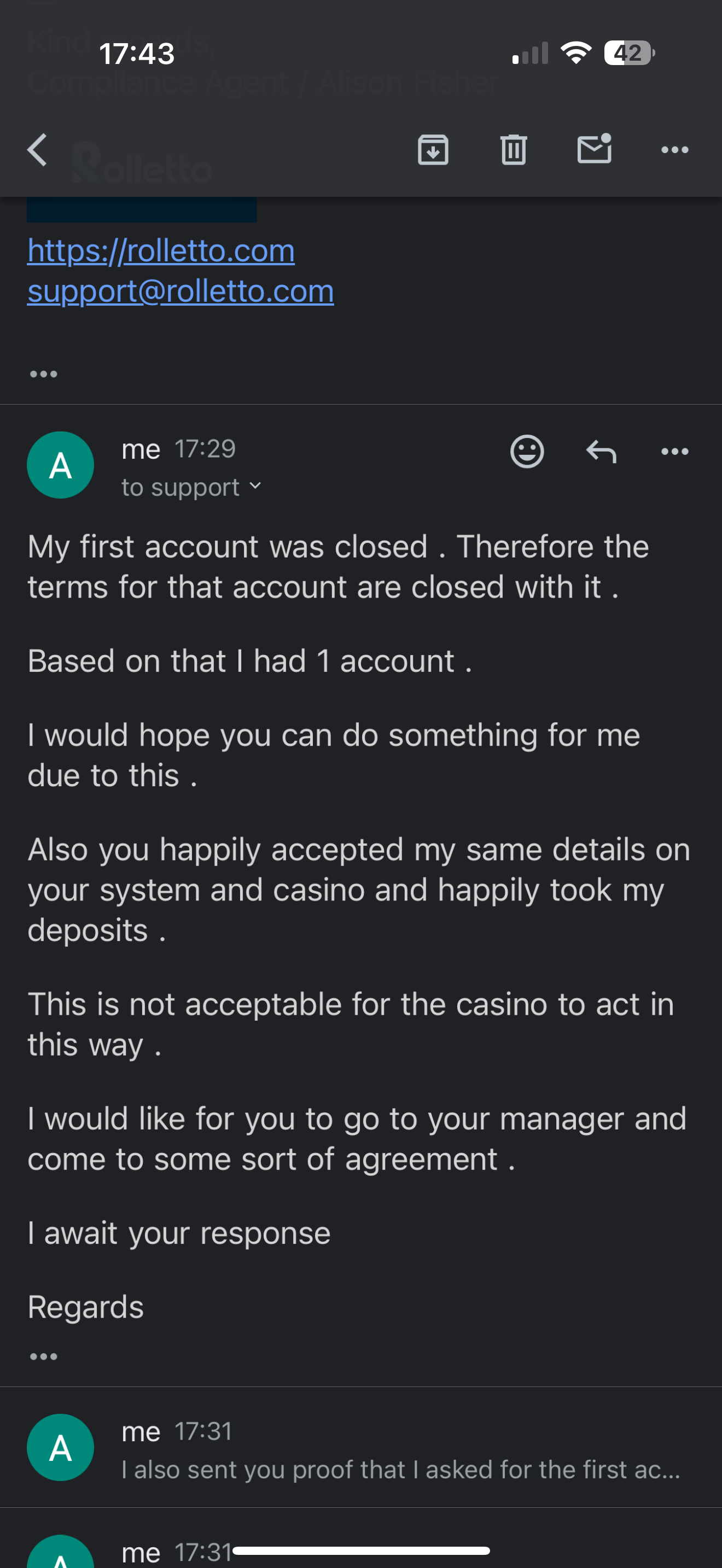Tap the back arrow to leave thread

point(38,150)
